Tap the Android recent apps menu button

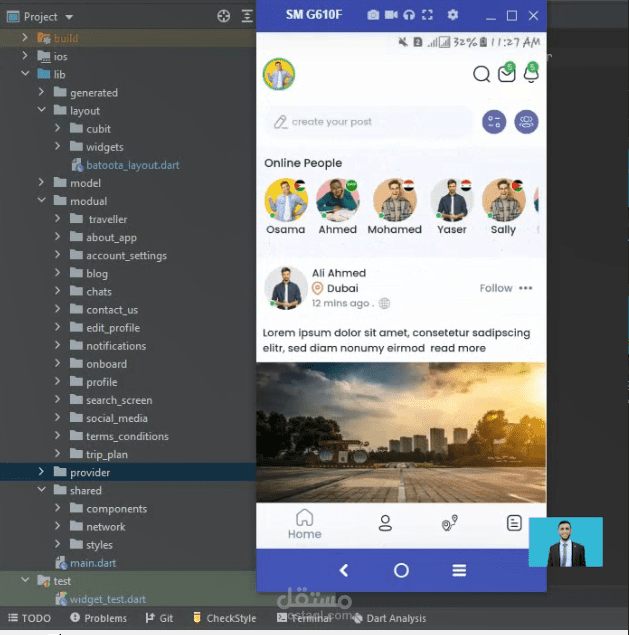[459, 571]
